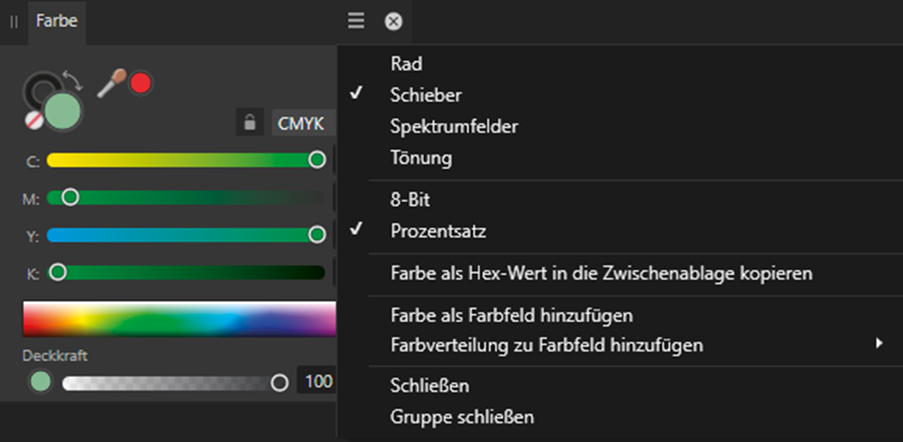Select the green fill color circle

click(x=63, y=111)
